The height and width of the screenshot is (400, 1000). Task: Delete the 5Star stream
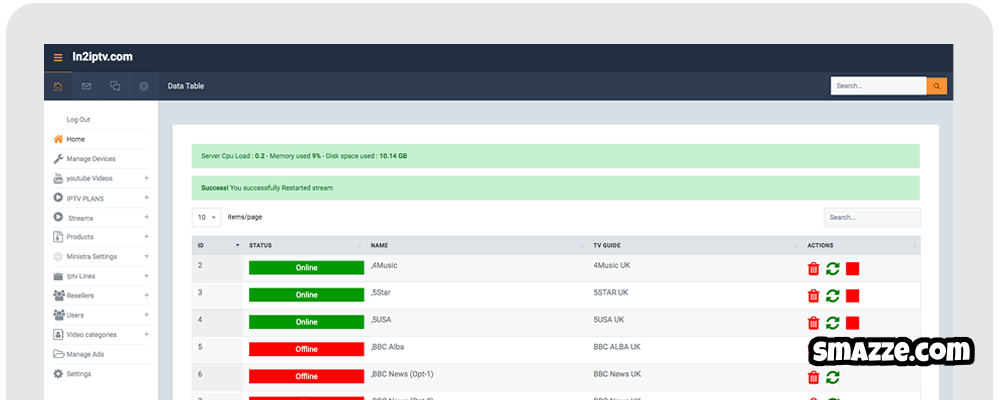pyautogui.click(x=813, y=295)
